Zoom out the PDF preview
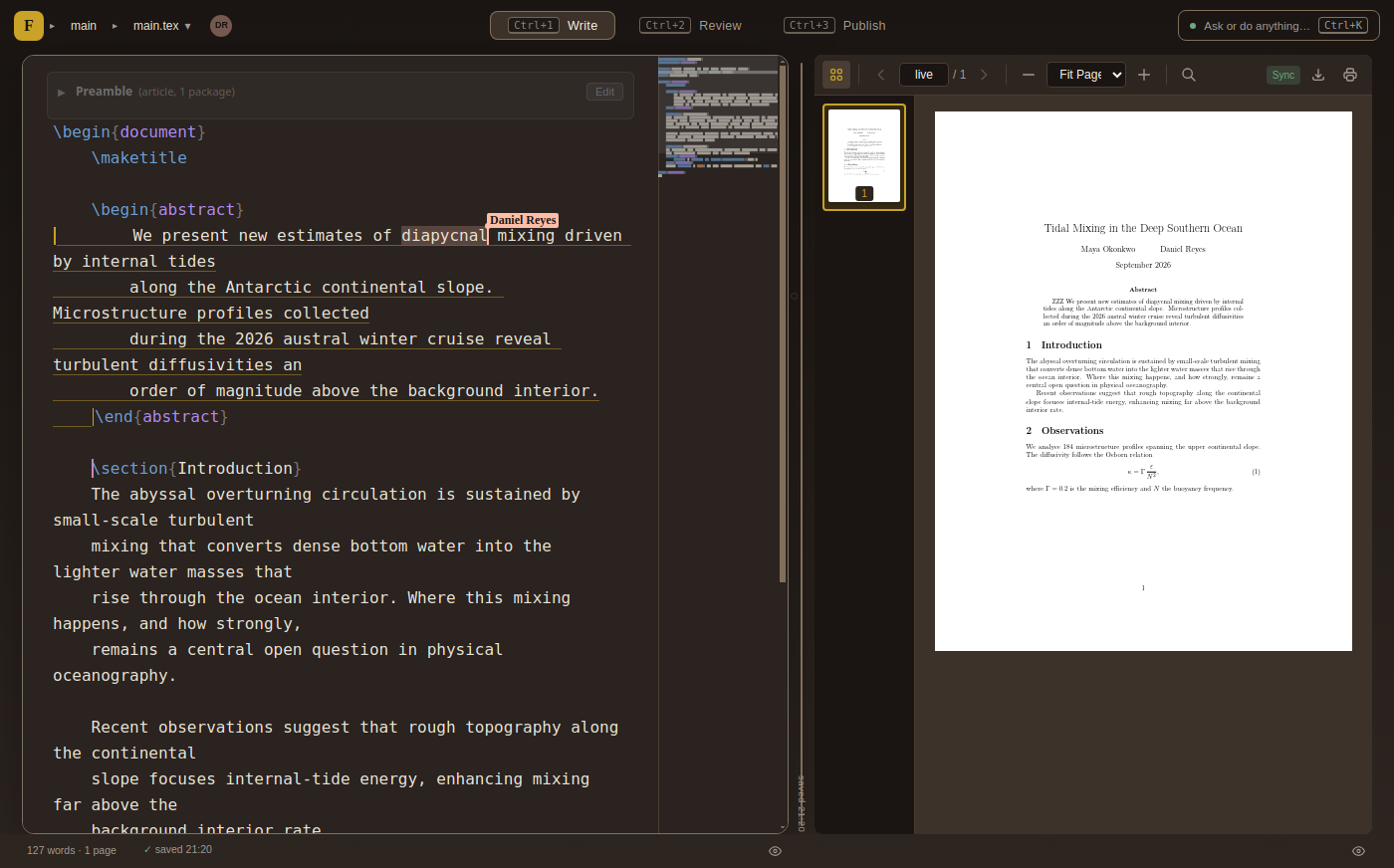The height and width of the screenshot is (868, 1394). [1029, 75]
